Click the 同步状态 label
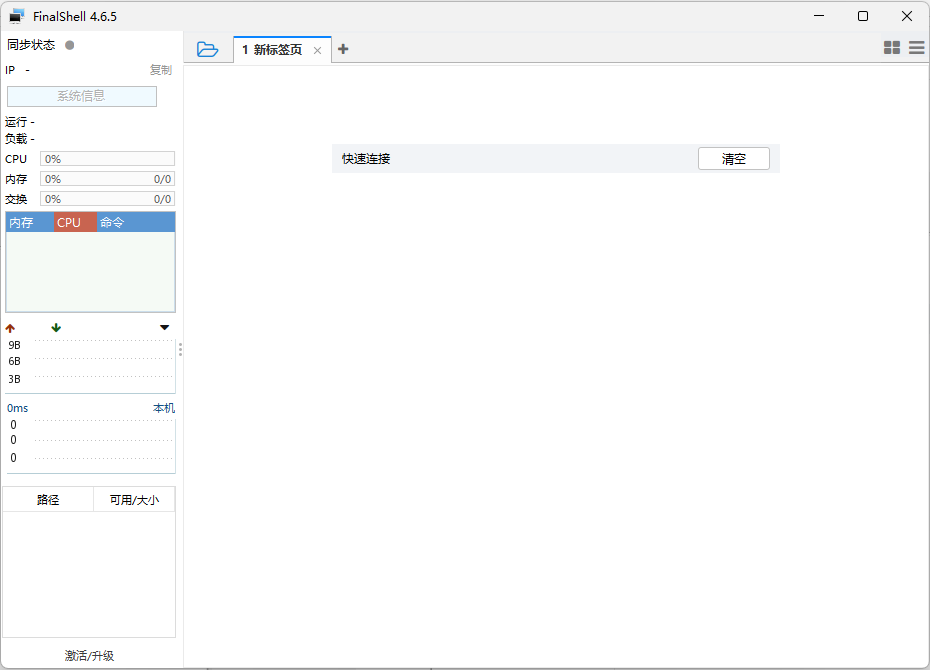930x670 pixels. coord(31,45)
